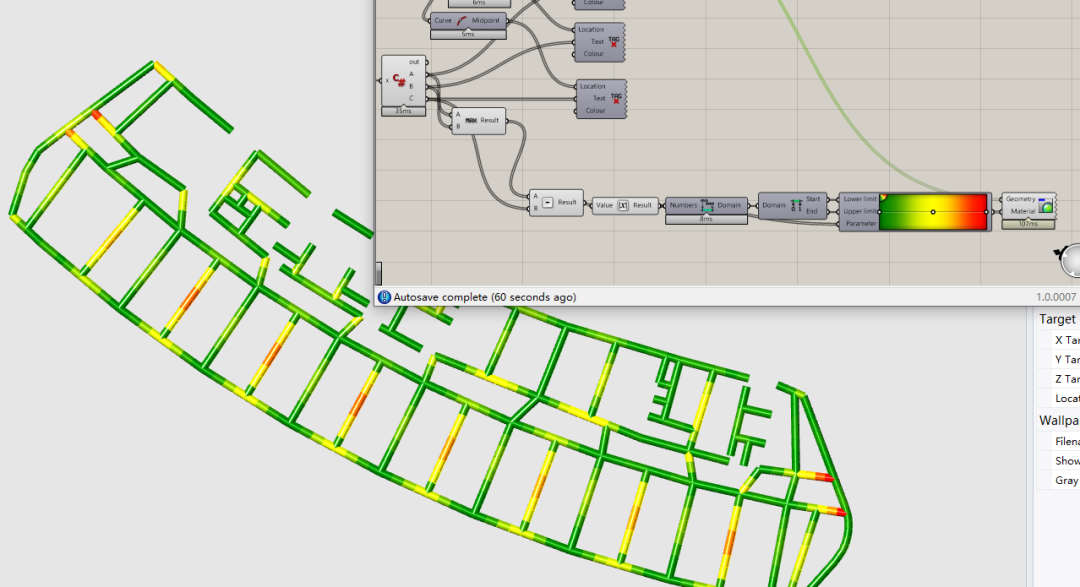This screenshot has height=587, width=1080.
Task: Click the Result output of the MAX component
Action: click(490, 121)
